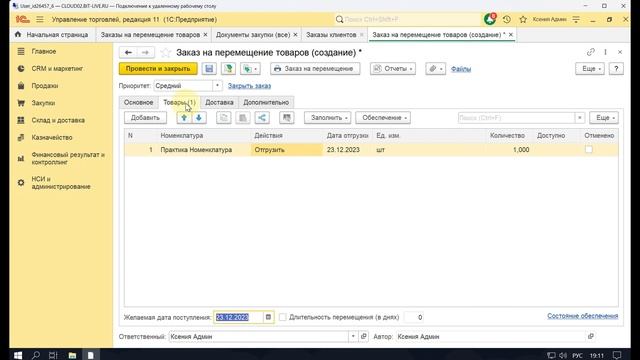
Task: Open the Документы закупки (все) tab
Action: [x=253, y=35]
